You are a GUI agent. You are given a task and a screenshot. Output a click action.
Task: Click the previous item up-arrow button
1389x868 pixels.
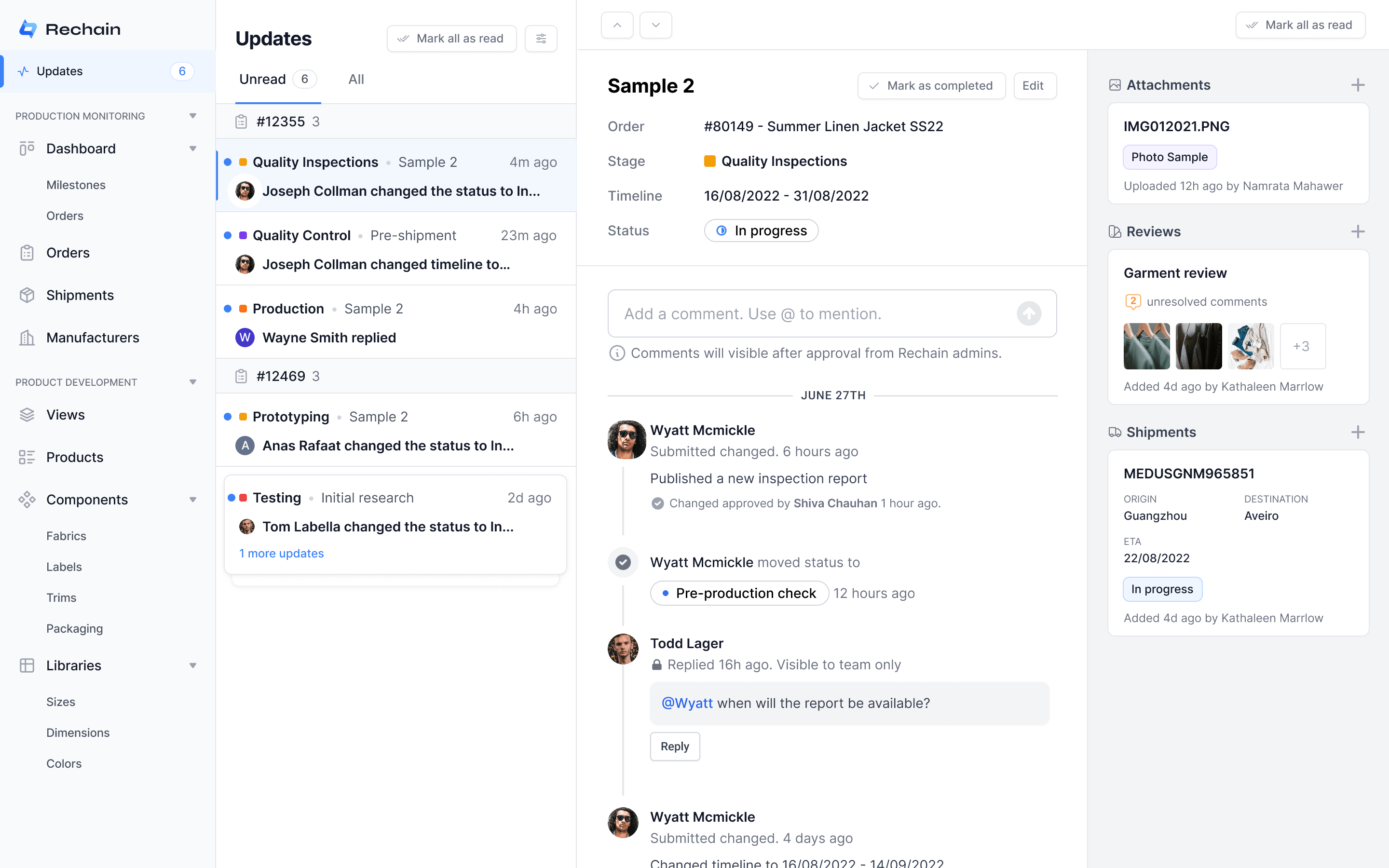(617, 25)
